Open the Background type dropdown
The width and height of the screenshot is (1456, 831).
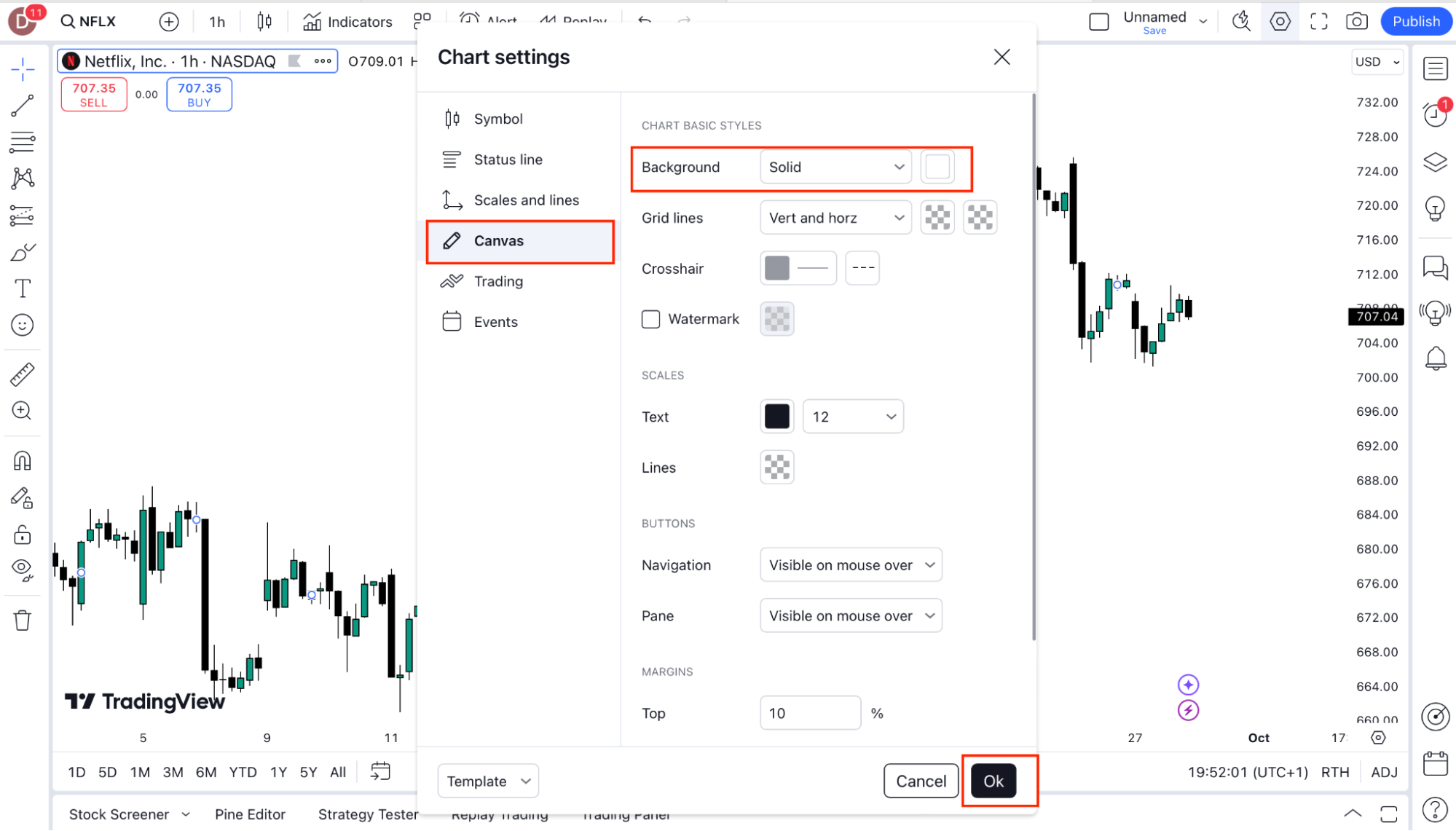835,167
